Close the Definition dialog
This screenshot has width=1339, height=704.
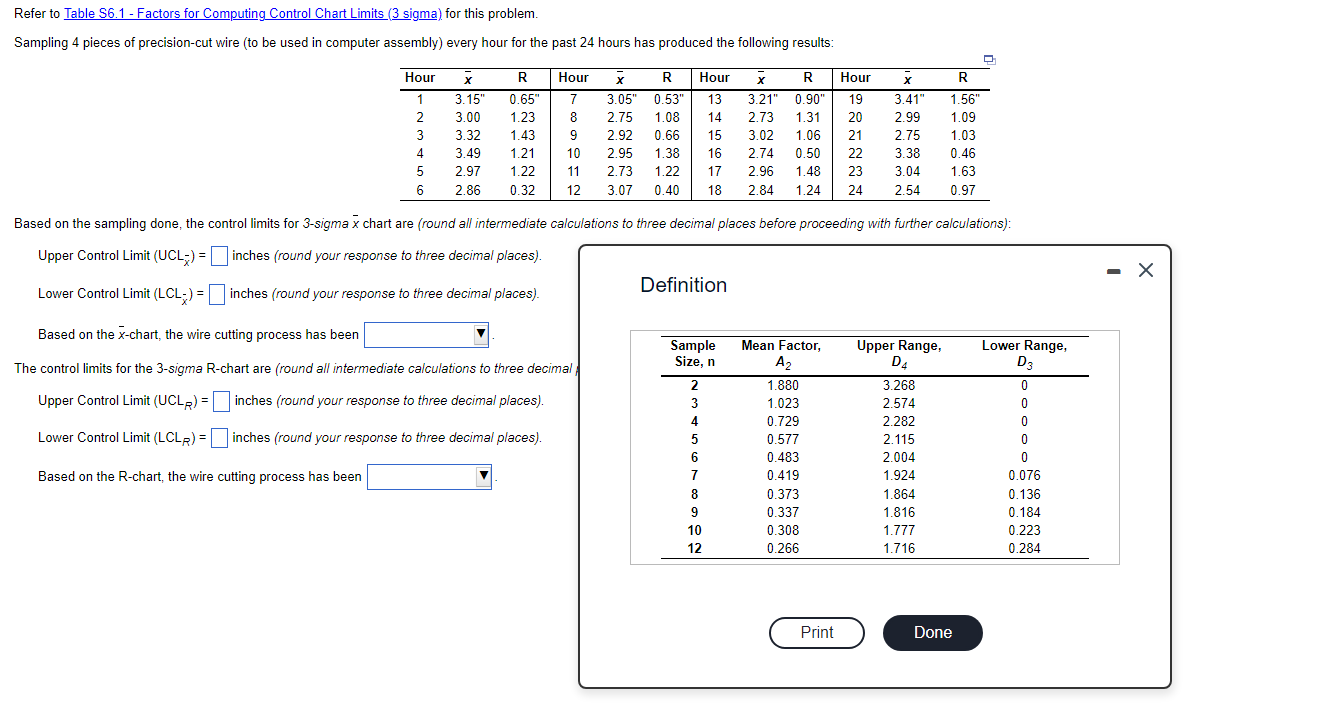coord(1145,269)
